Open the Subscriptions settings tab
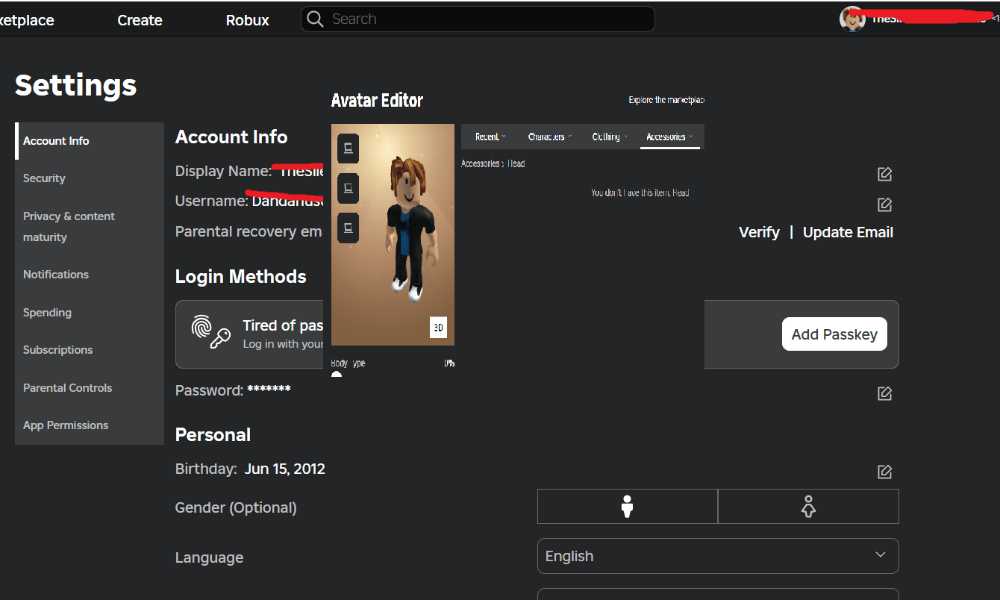Image resolution: width=1000 pixels, height=600 pixels. (x=89, y=350)
